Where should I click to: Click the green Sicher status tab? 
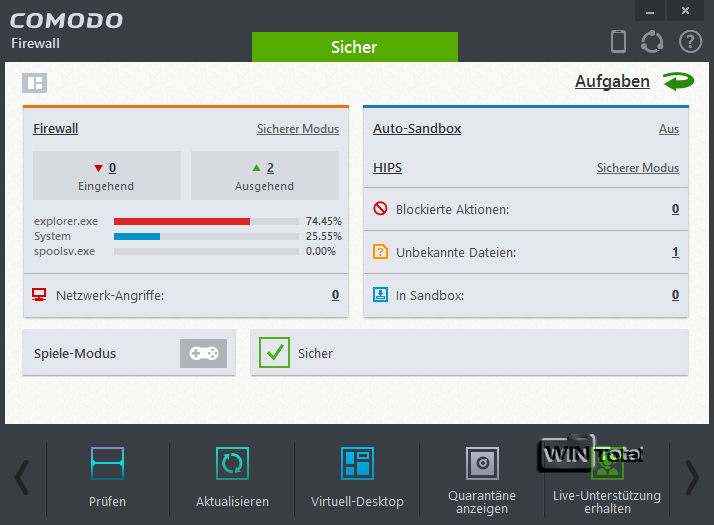point(355,47)
